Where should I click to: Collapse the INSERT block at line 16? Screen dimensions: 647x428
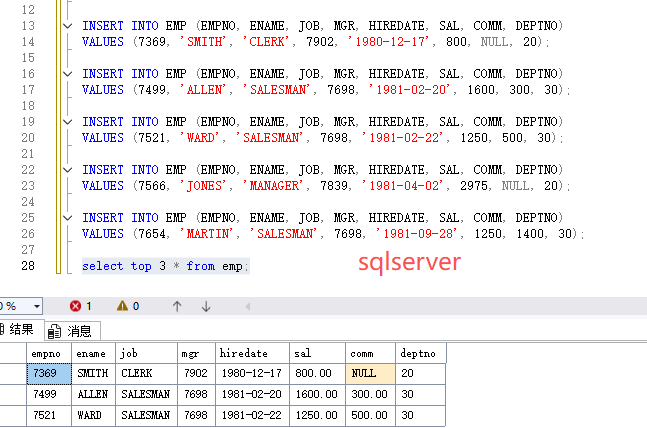click(x=67, y=74)
